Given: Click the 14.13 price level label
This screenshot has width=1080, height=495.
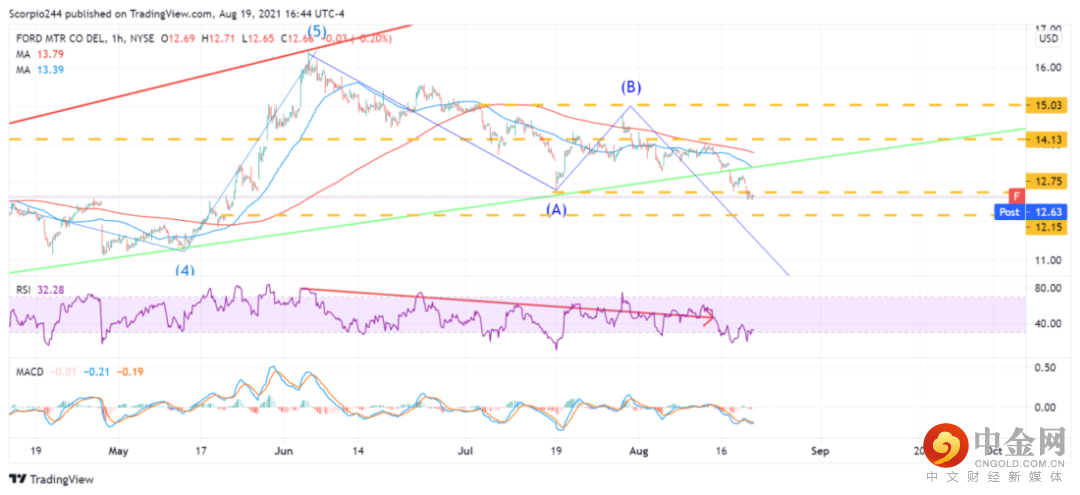Looking at the screenshot, I should click(x=1045, y=139).
